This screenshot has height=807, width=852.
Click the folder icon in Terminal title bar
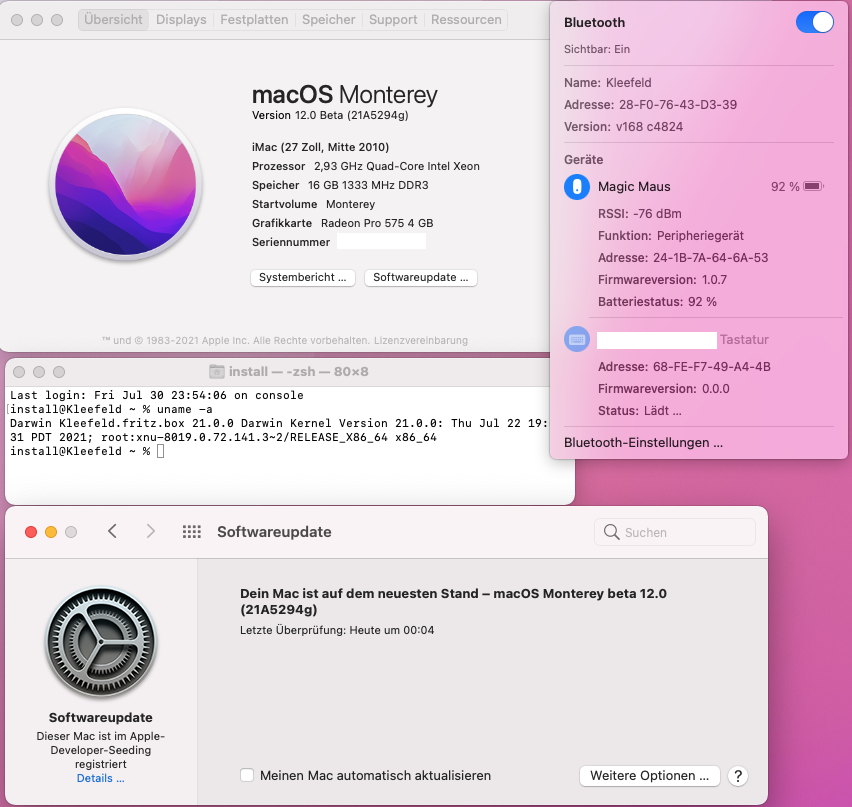point(217,372)
